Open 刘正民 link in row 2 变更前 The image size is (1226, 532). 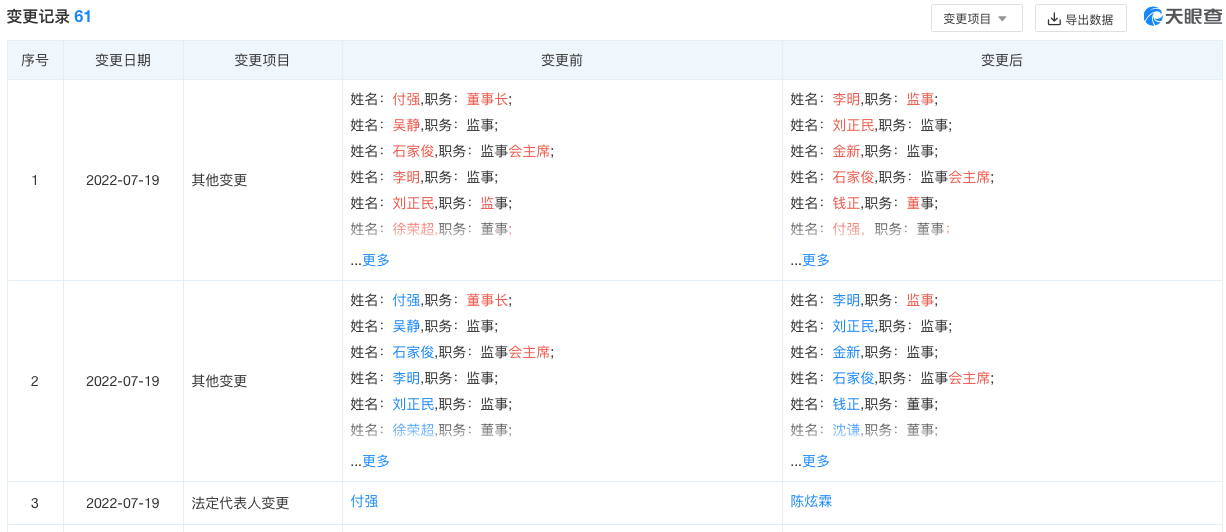[x=413, y=404]
